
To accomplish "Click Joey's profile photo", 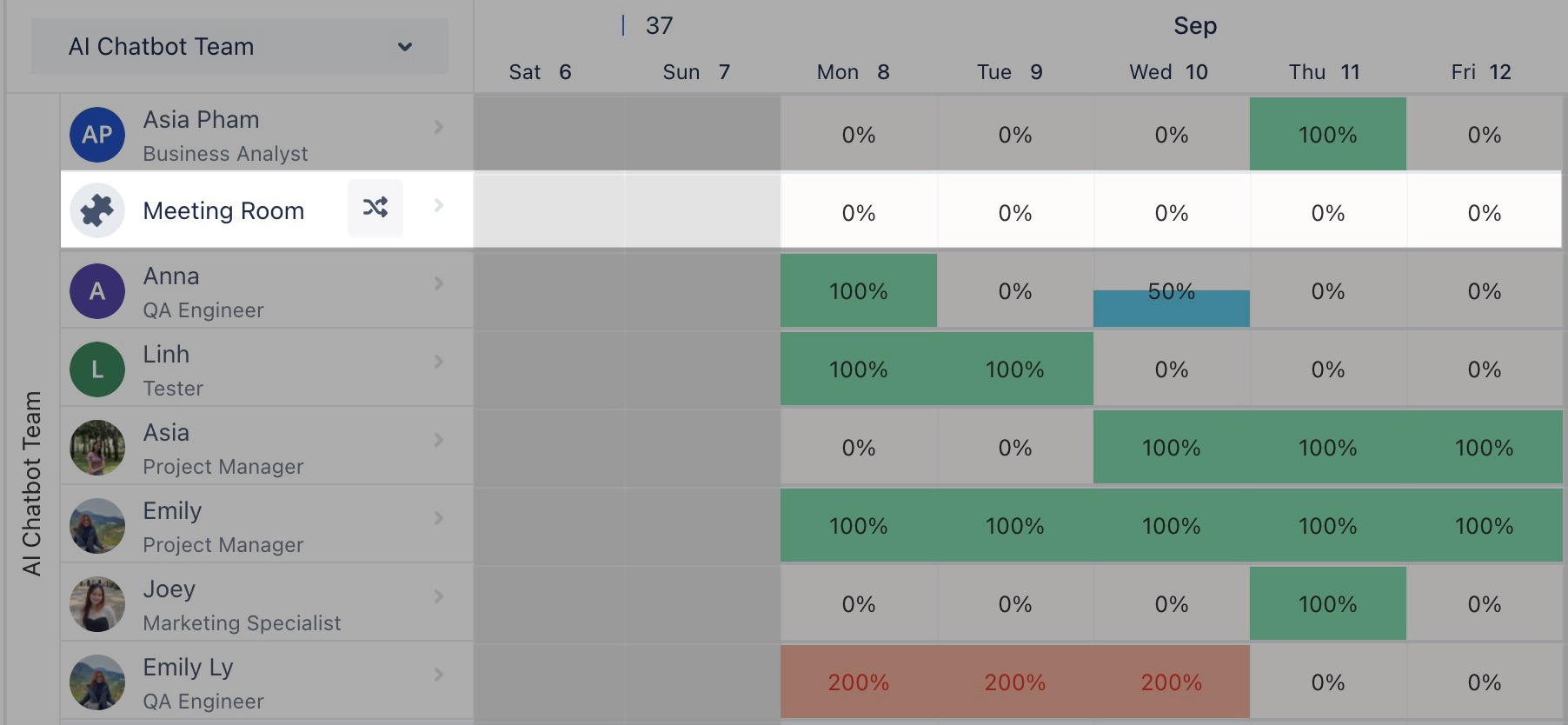I will point(97,604).
